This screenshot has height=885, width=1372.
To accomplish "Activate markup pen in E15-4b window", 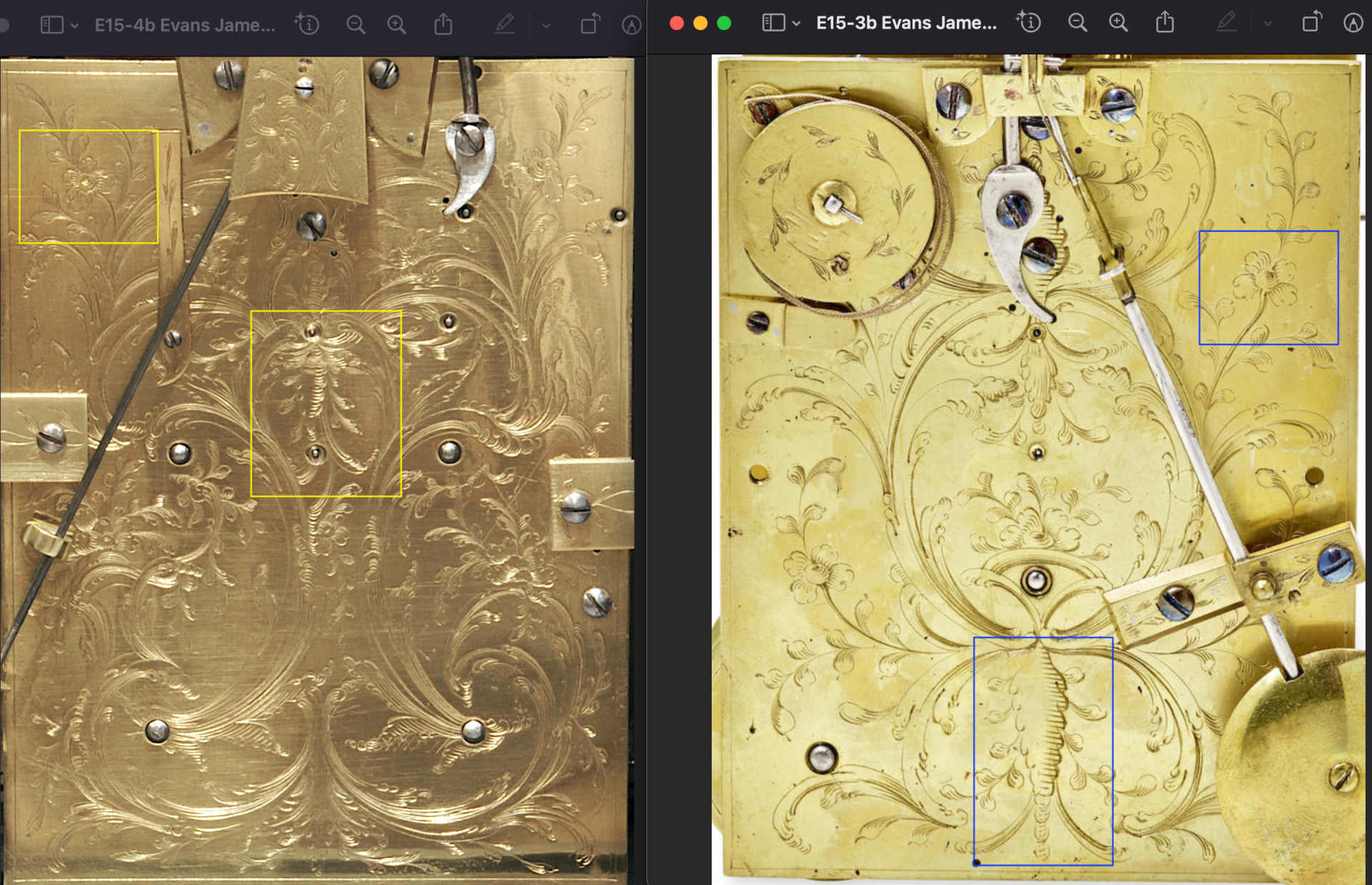I will [505, 24].
